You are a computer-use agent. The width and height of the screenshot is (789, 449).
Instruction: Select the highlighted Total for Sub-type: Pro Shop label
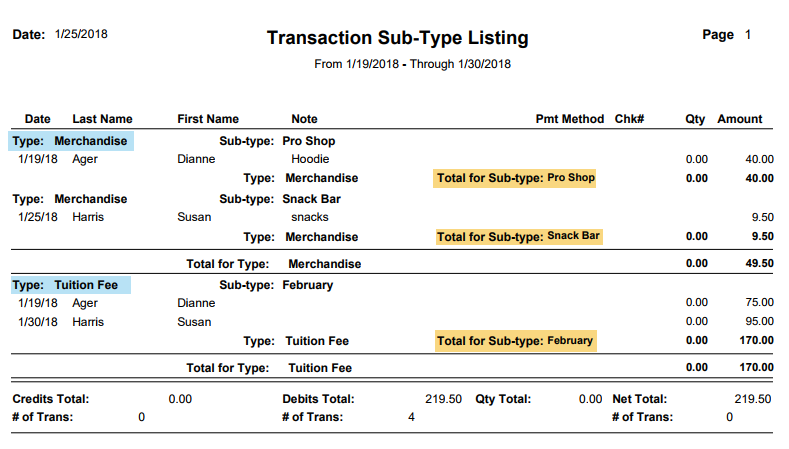tap(515, 178)
